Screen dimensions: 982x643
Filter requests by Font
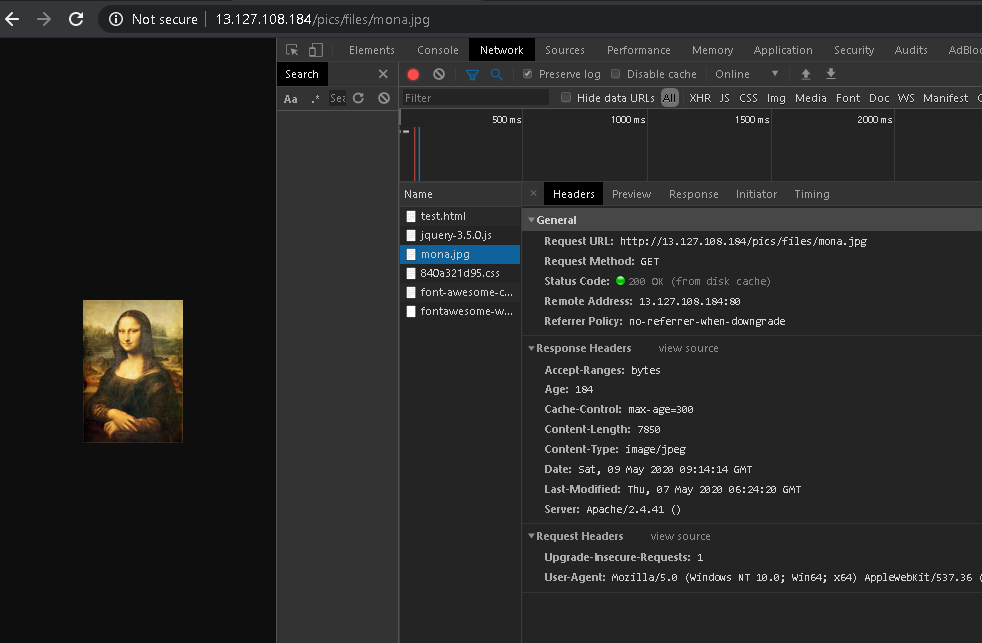(x=848, y=98)
